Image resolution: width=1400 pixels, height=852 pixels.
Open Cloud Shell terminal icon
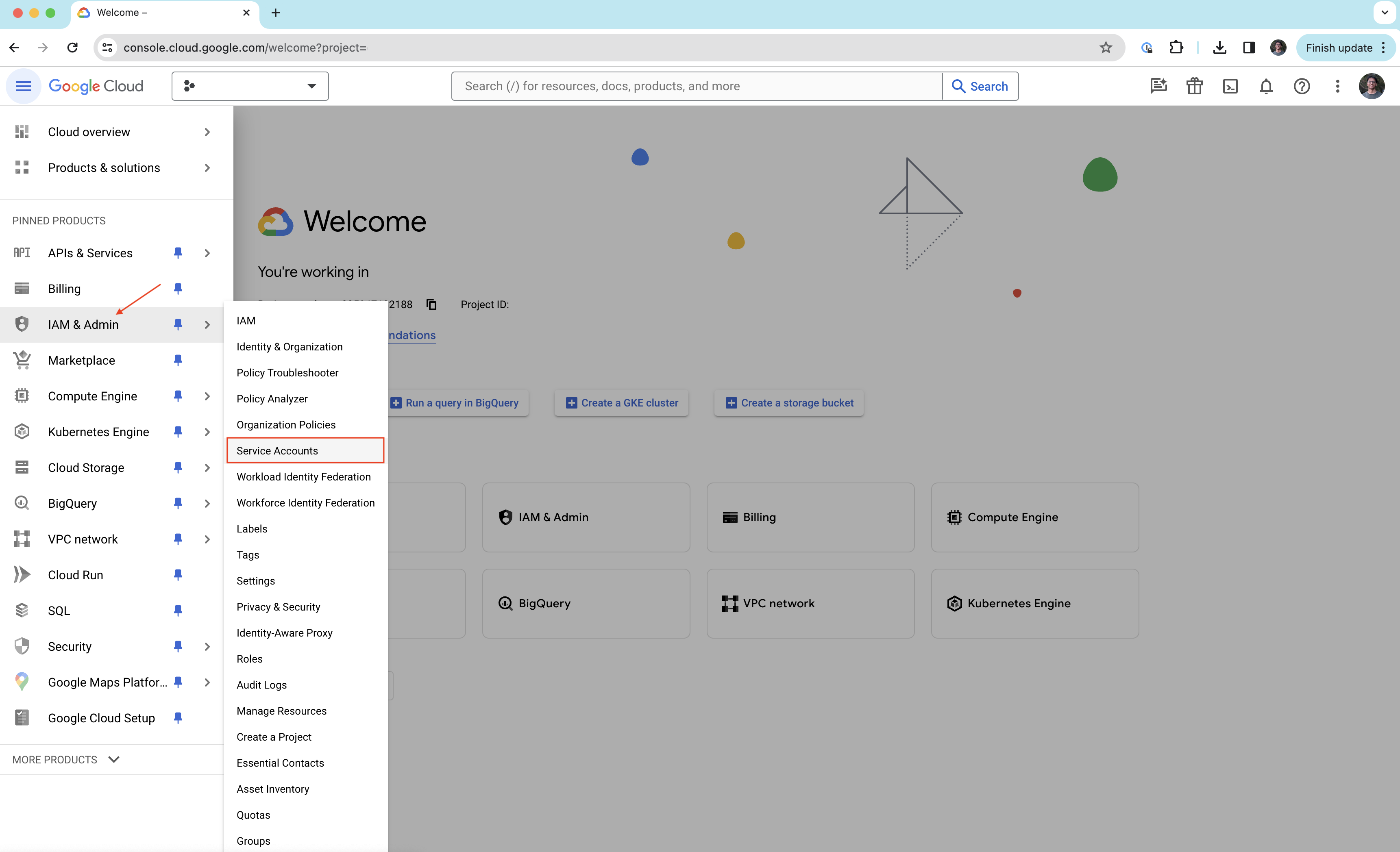coord(1230,86)
